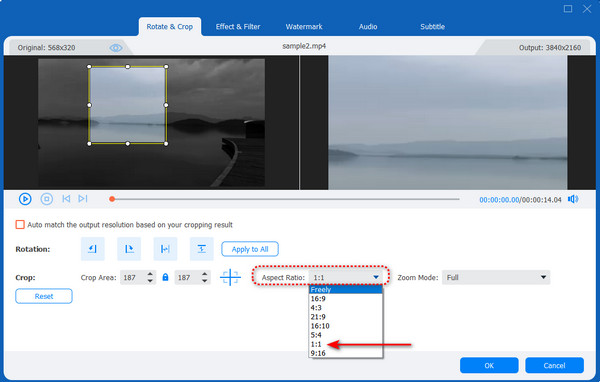Switch to the Rotate & Crop tab
The height and width of the screenshot is (382, 600).
click(x=170, y=27)
